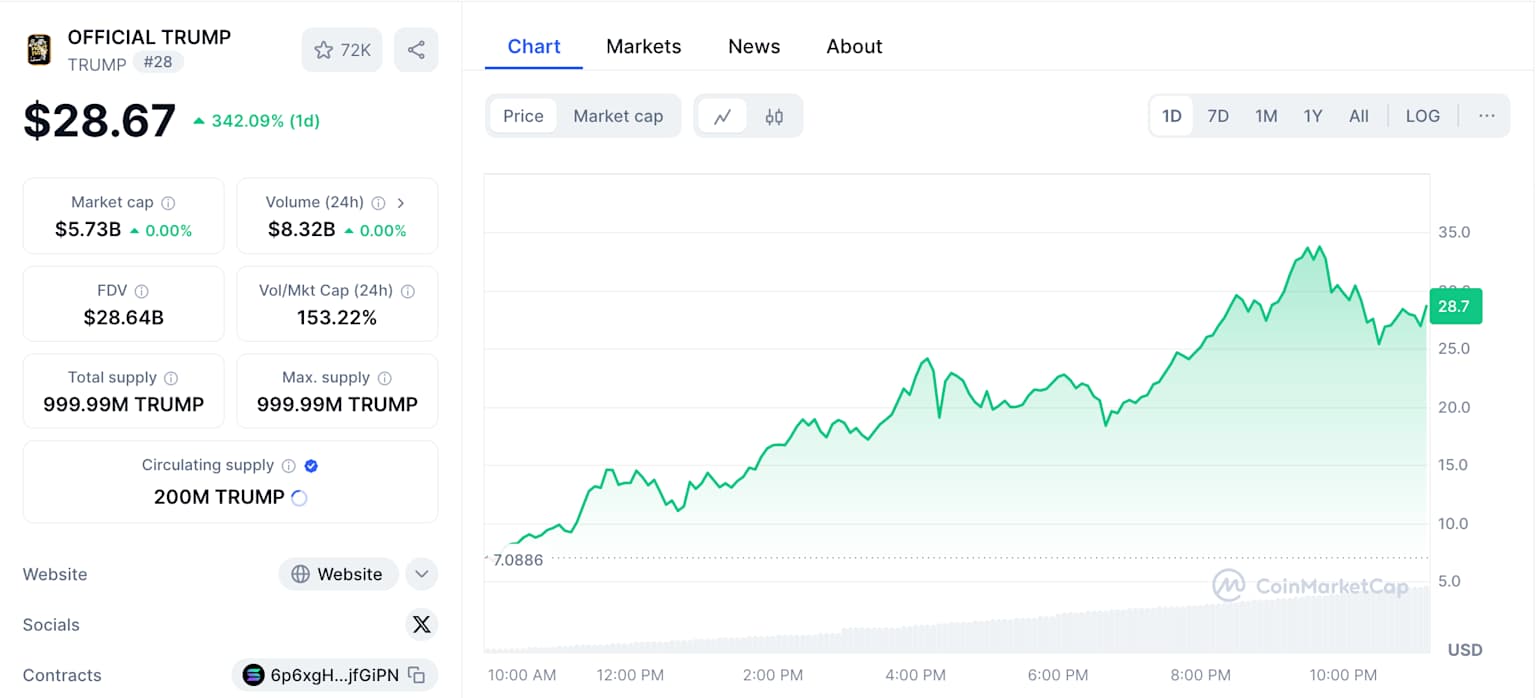Screen dimensions: 1536x698
Task: Click the $28.64B FDV value
Action: pyautogui.click(x=123, y=318)
